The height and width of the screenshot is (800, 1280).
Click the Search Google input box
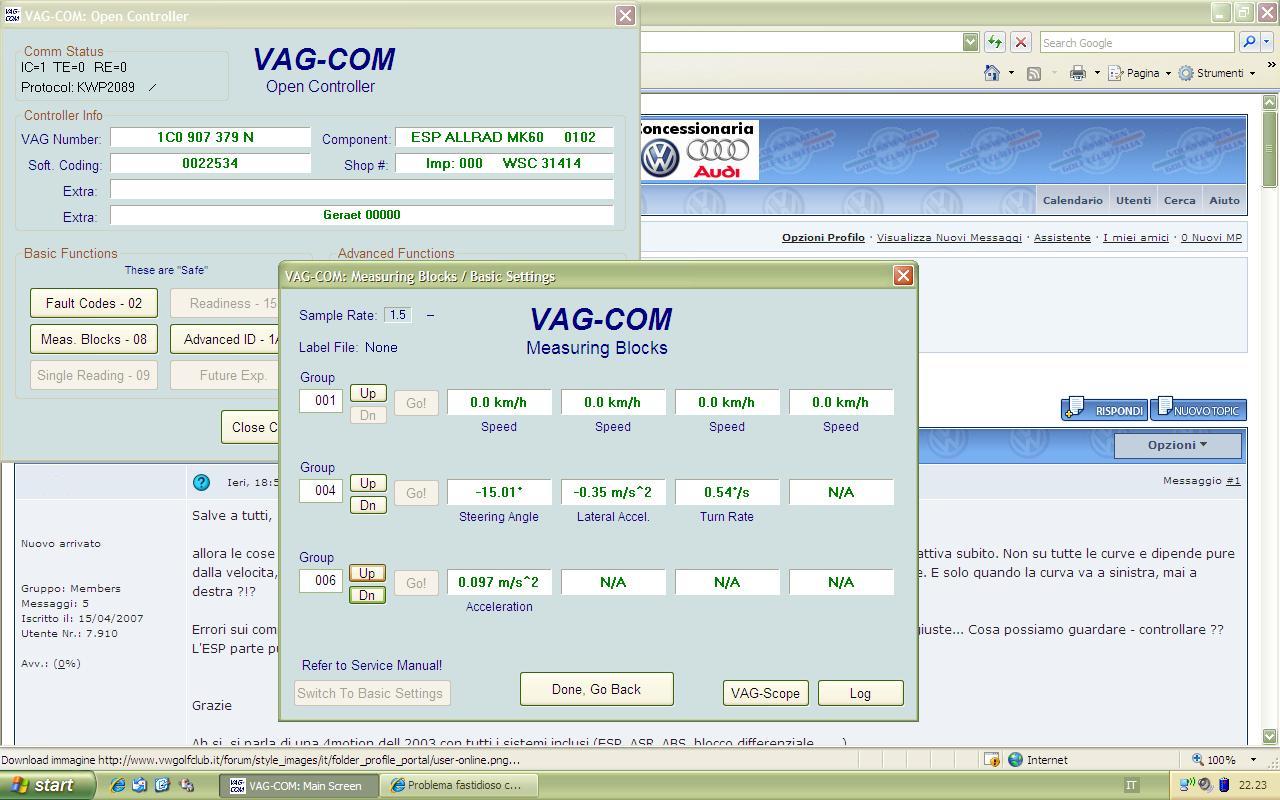pos(1136,42)
